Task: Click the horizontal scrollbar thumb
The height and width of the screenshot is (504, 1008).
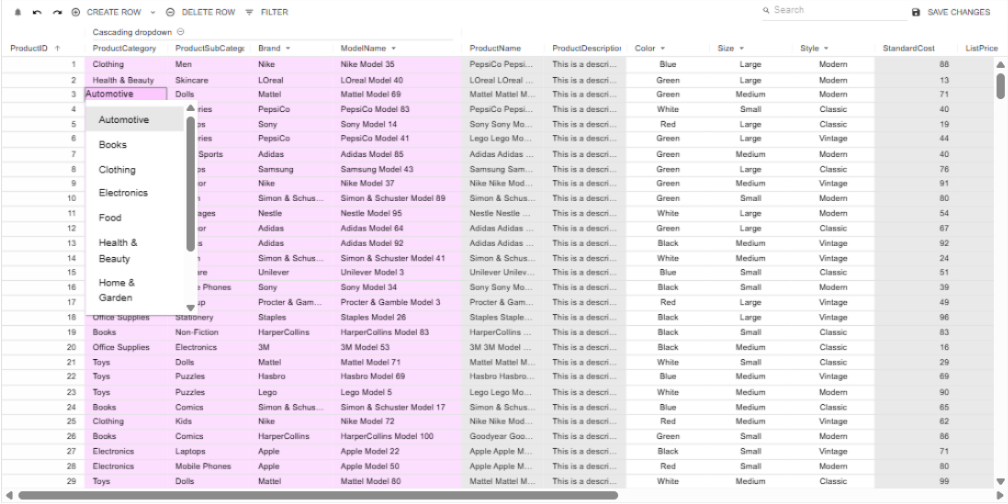Action: tap(318, 496)
